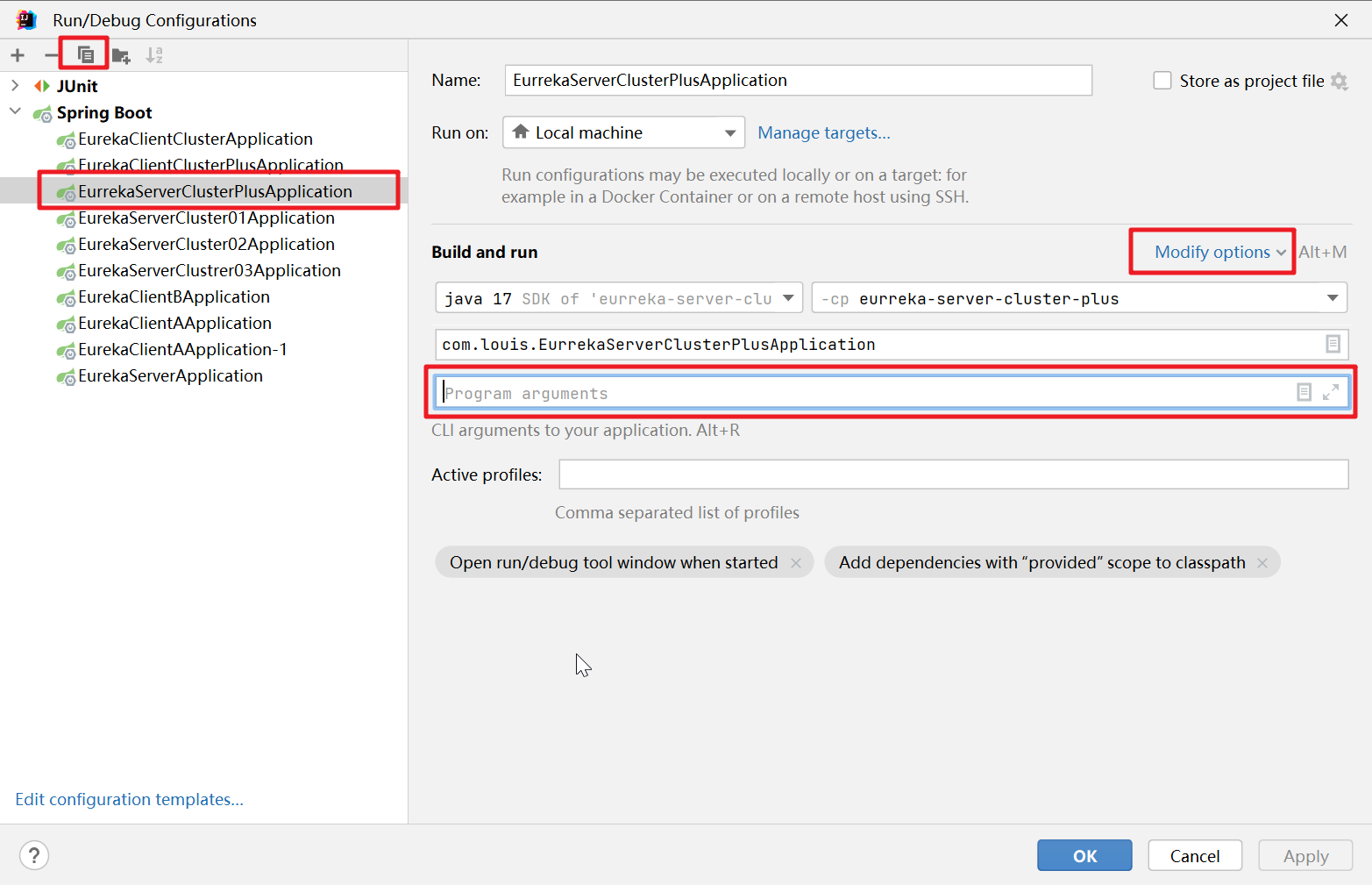This screenshot has width=1372, height=885.
Task: Close the Run/Debug Configurations dialog
Action: (1341, 20)
